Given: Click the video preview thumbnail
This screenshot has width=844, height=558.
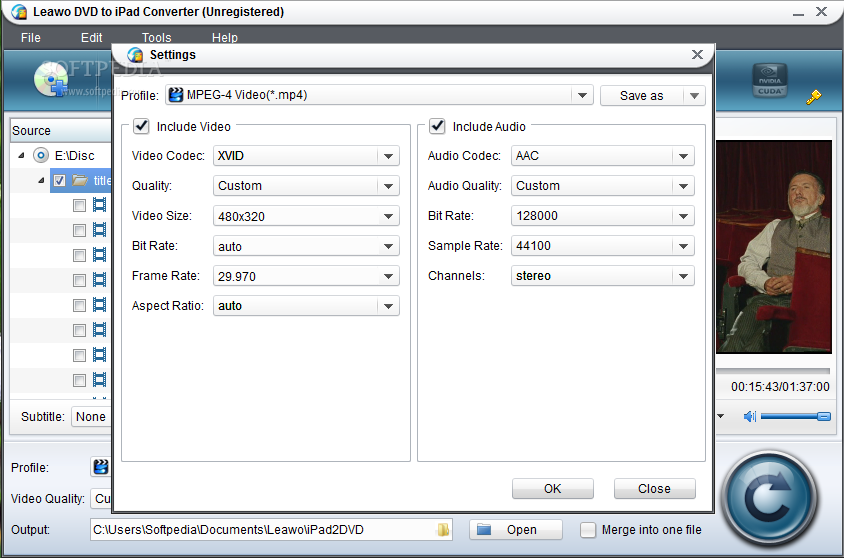Looking at the screenshot, I should (x=773, y=247).
